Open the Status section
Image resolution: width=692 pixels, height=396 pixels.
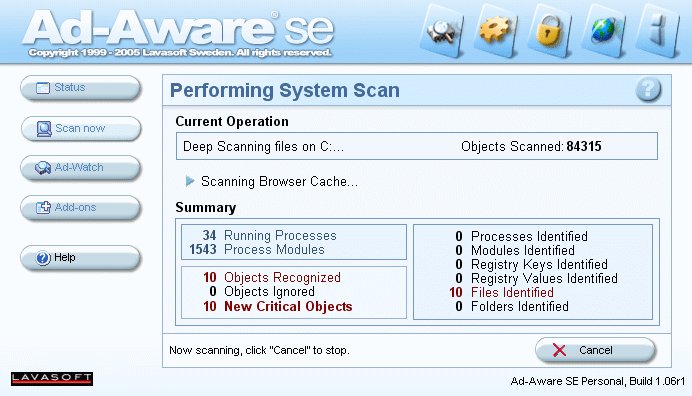pyautogui.click(x=80, y=88)
